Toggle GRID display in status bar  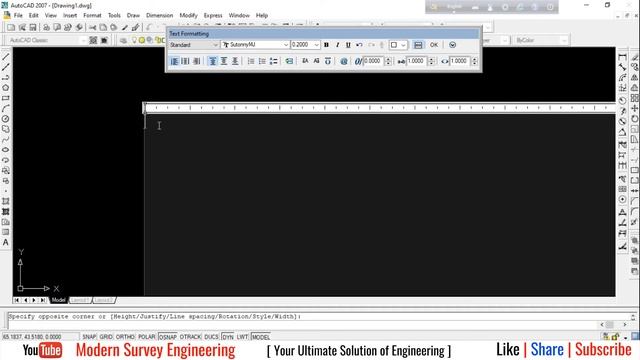(x=106, y=337)
